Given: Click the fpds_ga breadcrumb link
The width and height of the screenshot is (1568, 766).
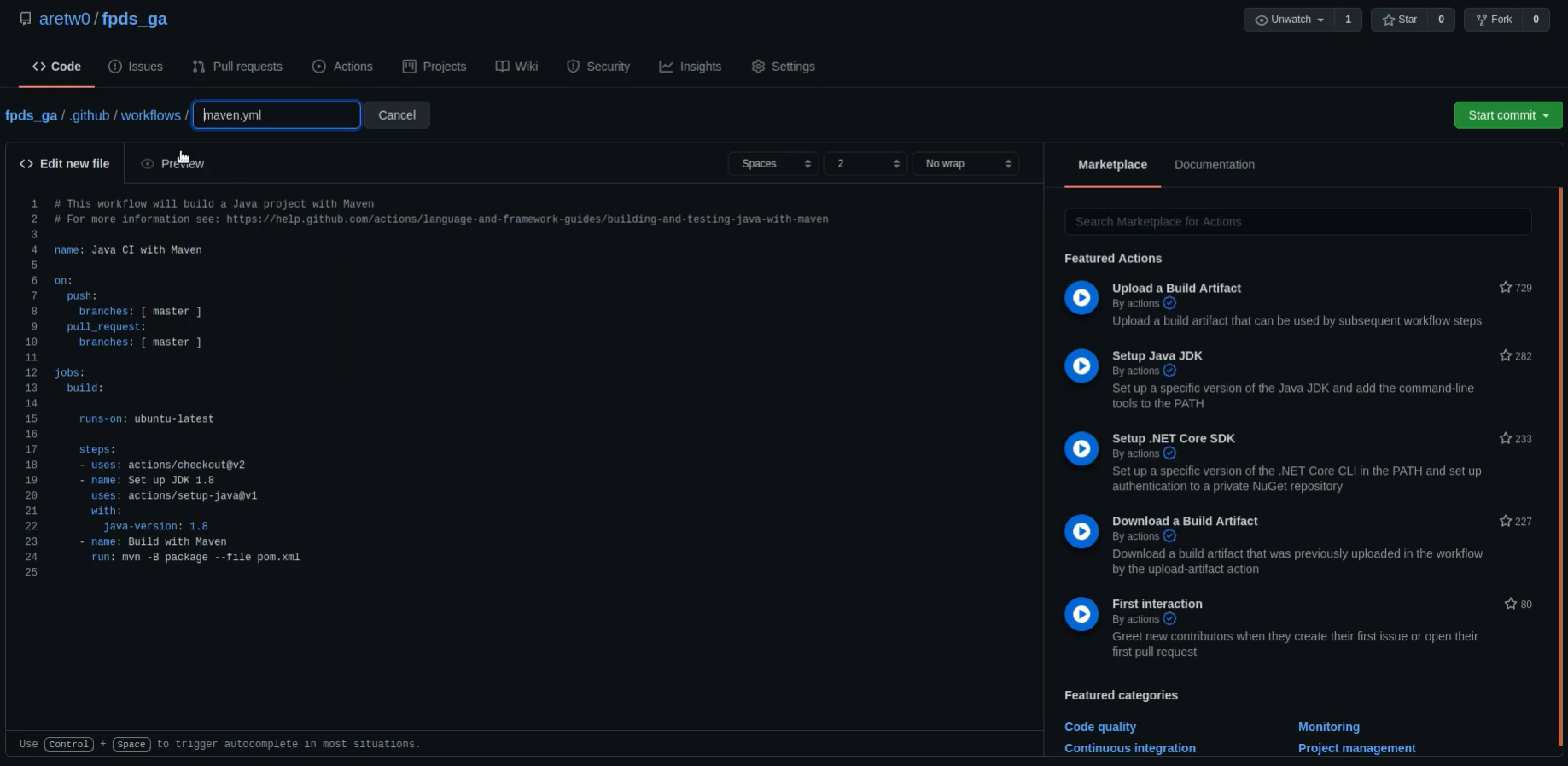Looking at the screenshot, I should [x=31, y=115].
